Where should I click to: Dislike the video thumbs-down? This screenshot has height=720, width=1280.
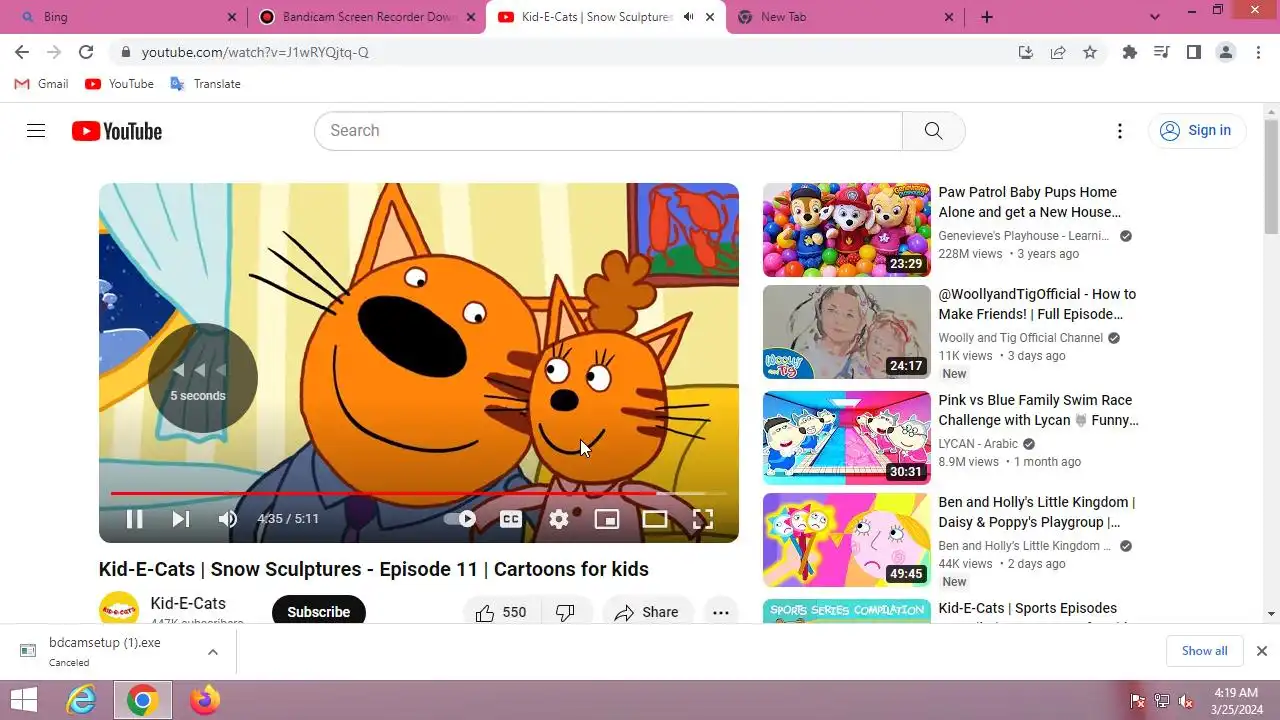pyautogui.click(x=565, y=612)
